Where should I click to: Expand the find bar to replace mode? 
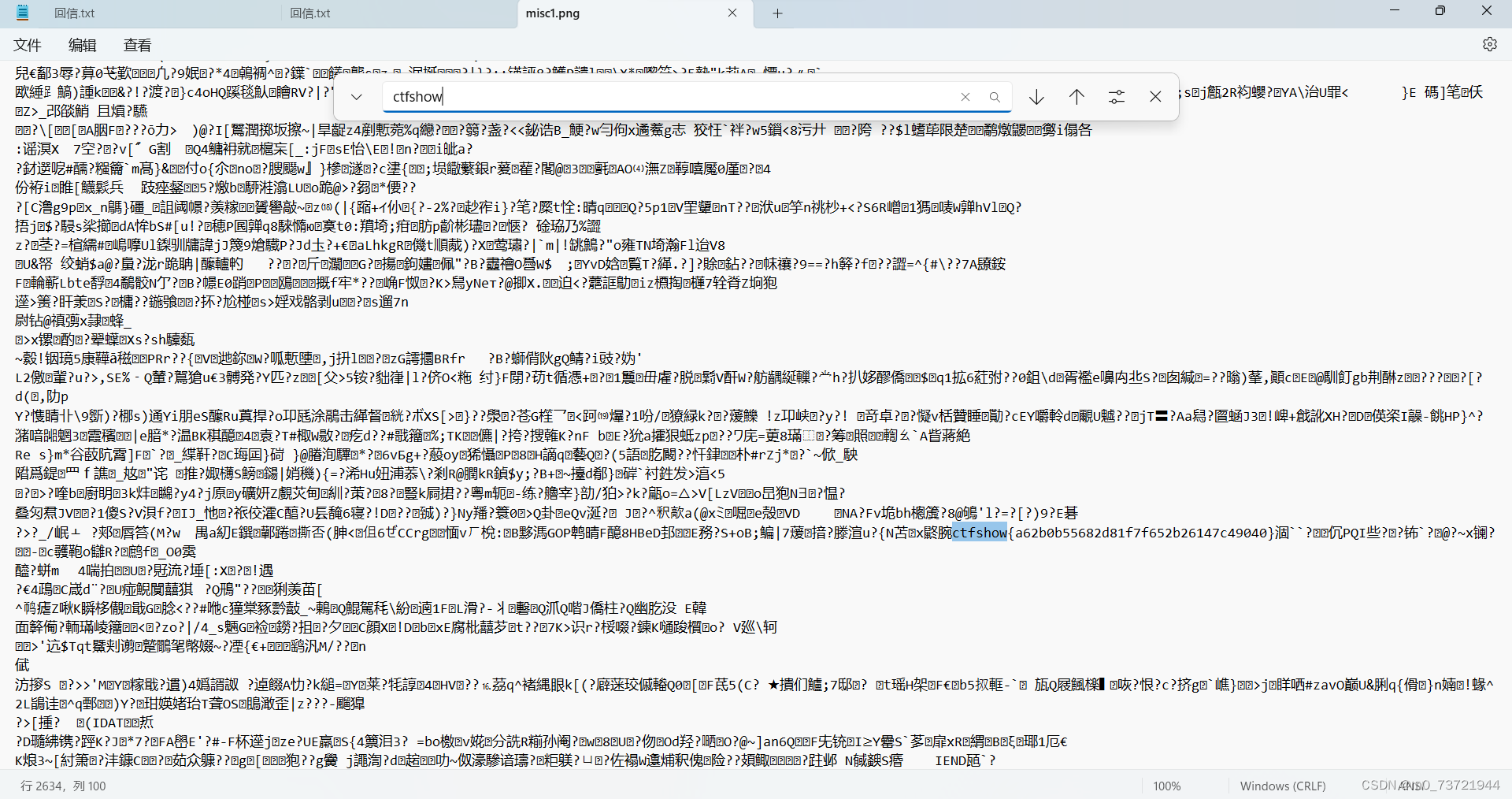coord(356,96)
